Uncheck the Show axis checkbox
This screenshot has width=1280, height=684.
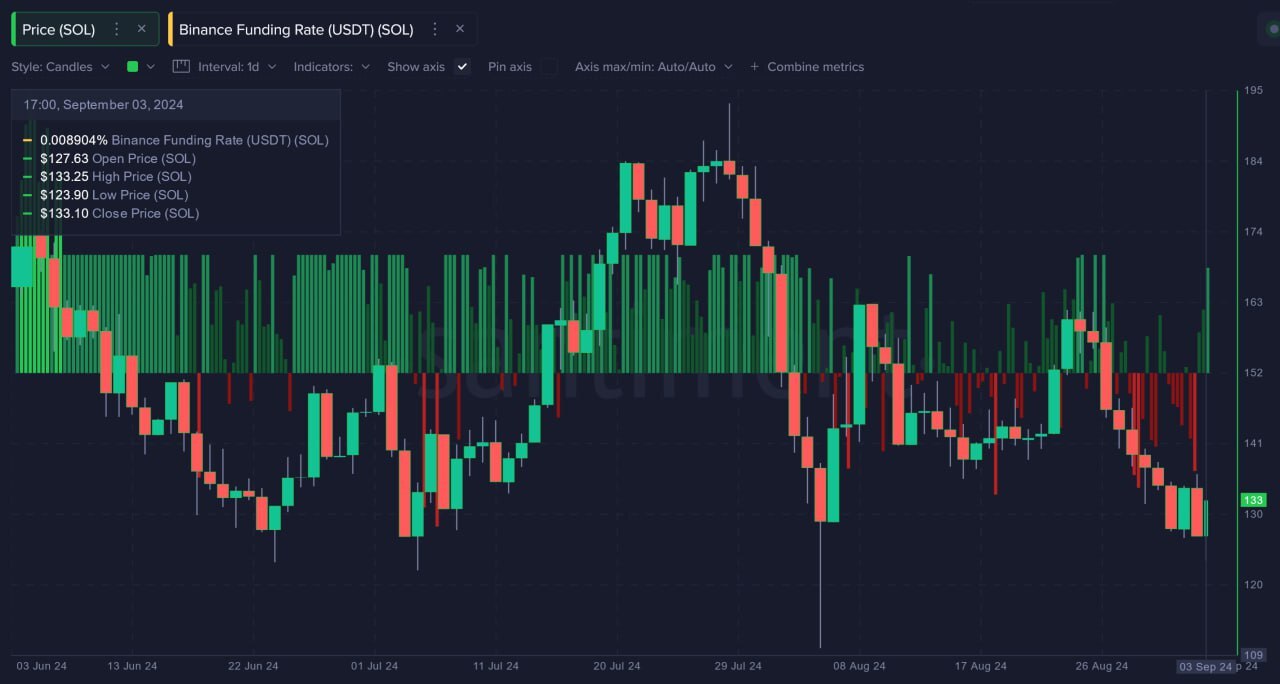461,67
